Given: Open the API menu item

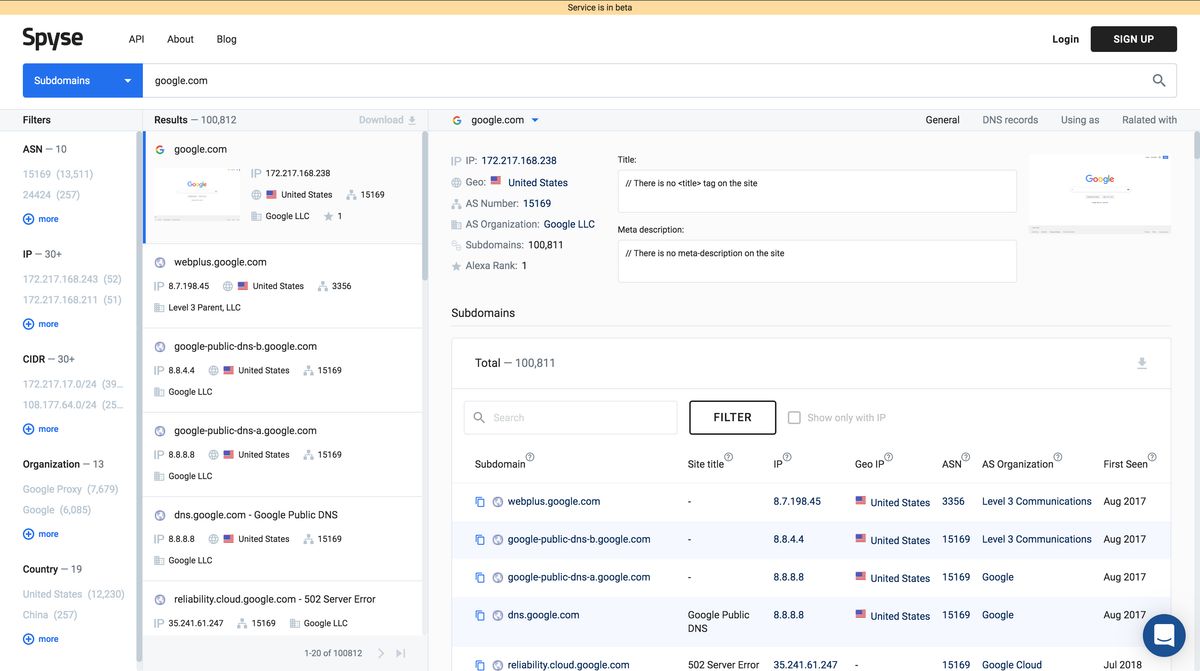Looking at the screenshot, I should pyautogui.click(x=136, y=39).
